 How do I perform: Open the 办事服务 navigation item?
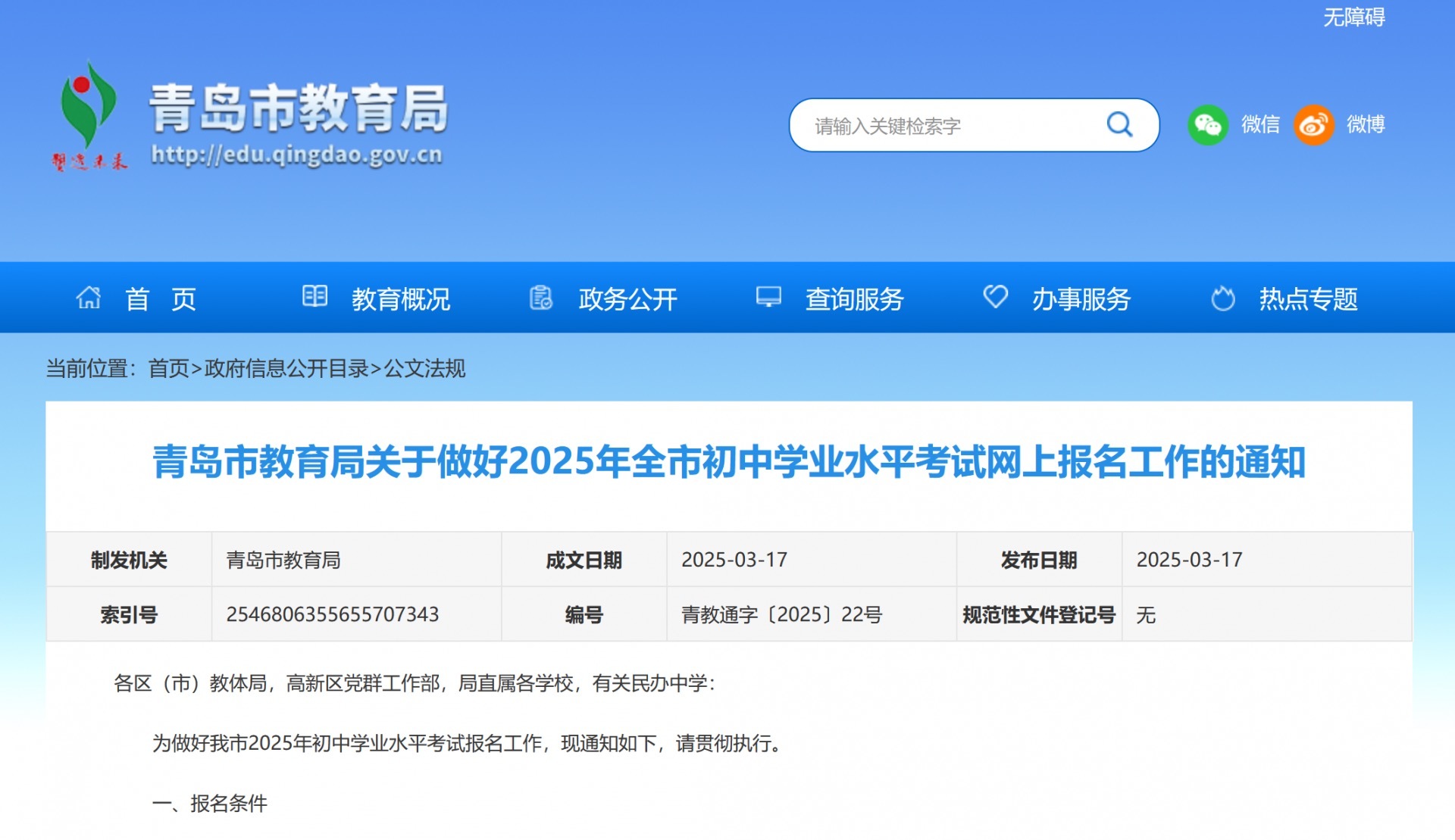click(1081, 299)
